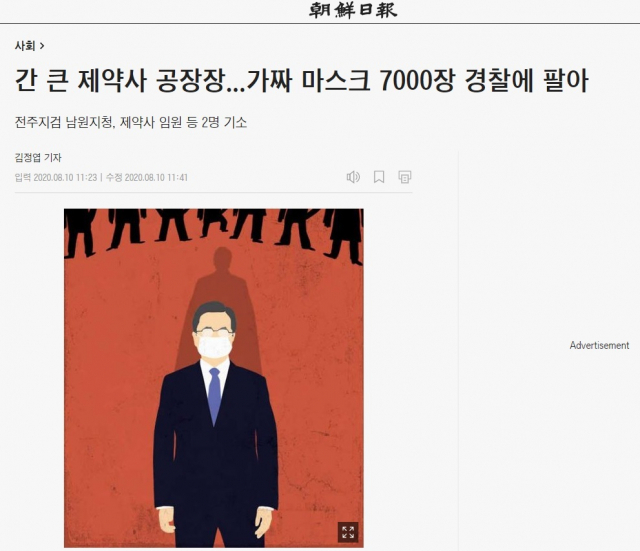Select reporter 김정엽 기자 byline
Viewport: 640px width, 551px height.
(x=38, y=158)
